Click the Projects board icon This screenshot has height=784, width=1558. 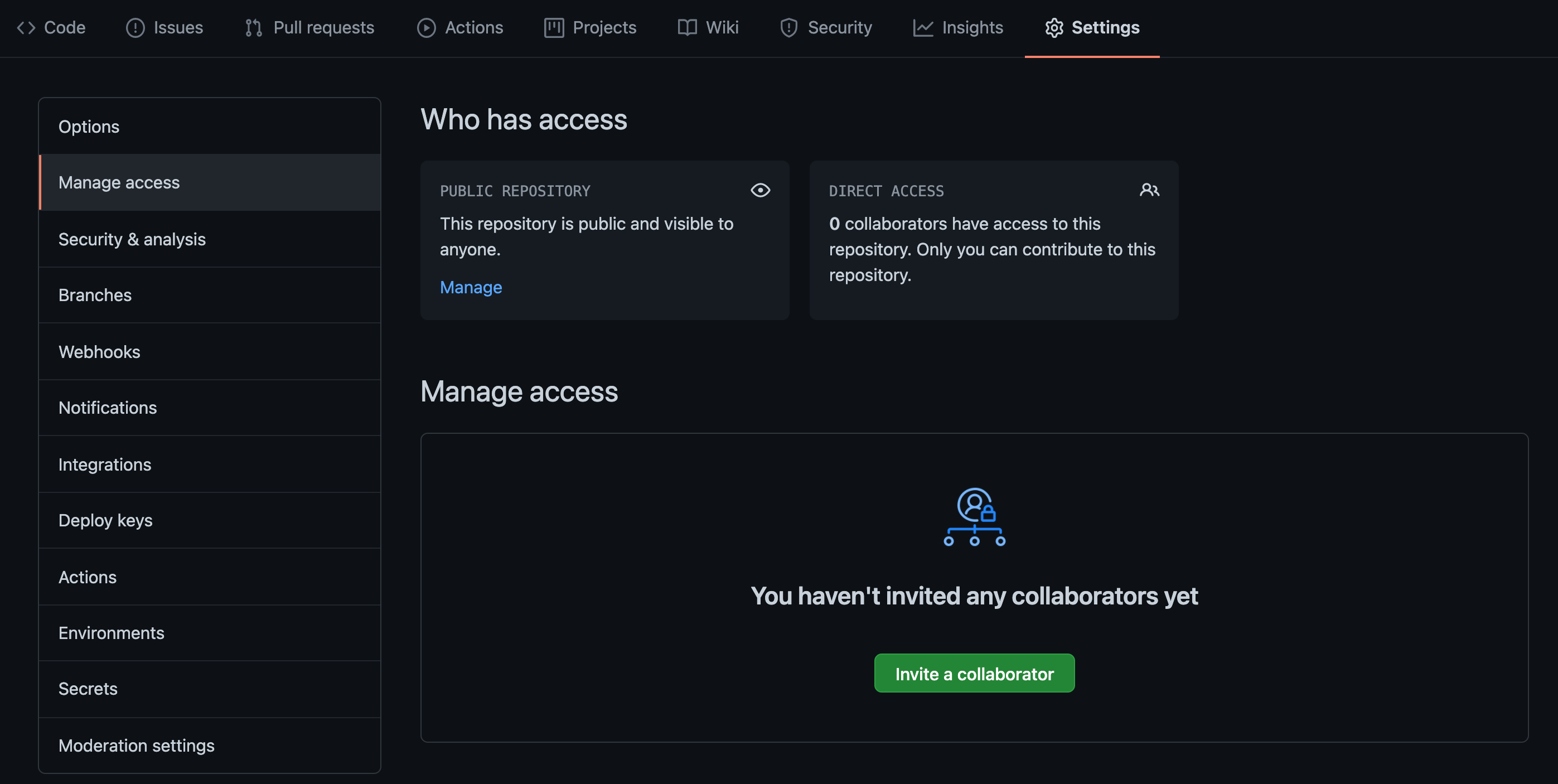[553, 28]
